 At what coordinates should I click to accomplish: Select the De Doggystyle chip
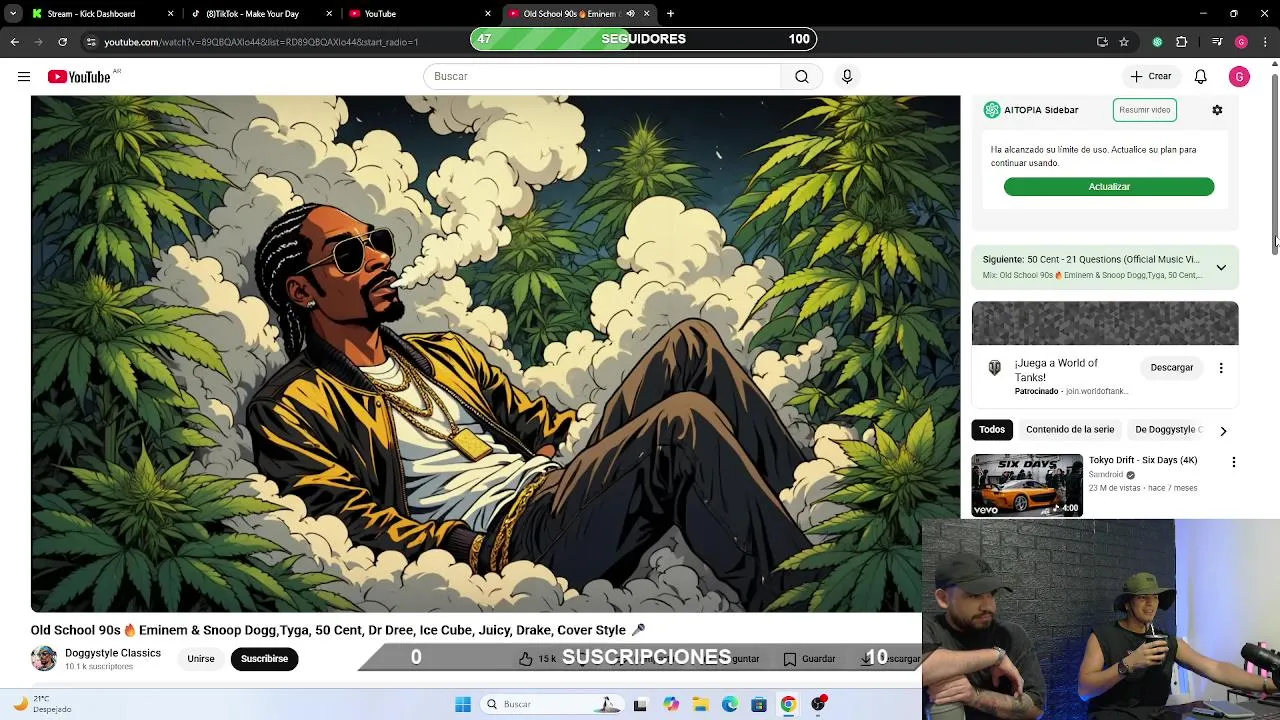[1167, 429]
